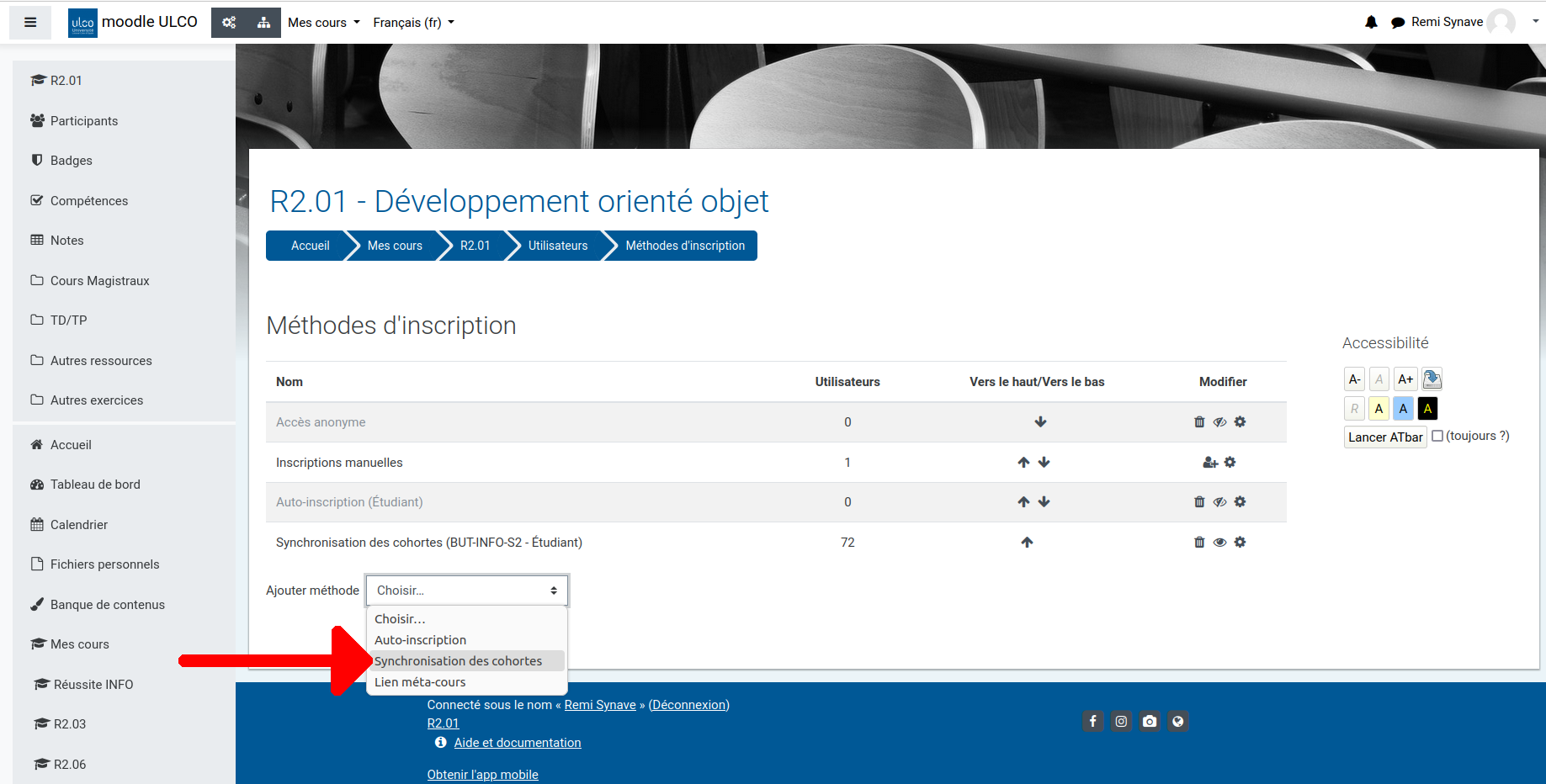
Task: Select the yellow background colour scheme swatch
Action: [1379, 409]
